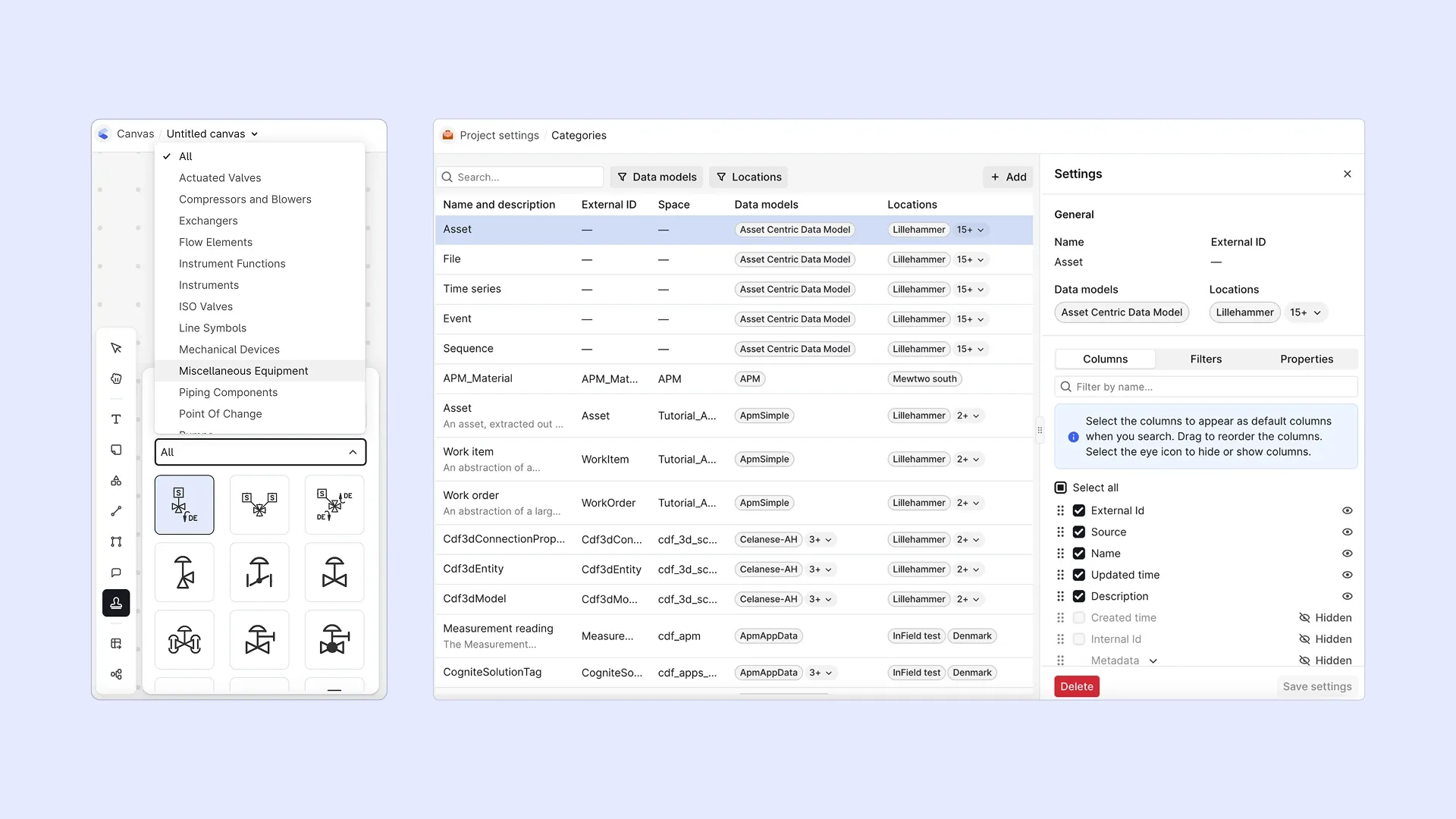
Task: Click the active stamp symbol tool
Action: (x=116, y=603)
